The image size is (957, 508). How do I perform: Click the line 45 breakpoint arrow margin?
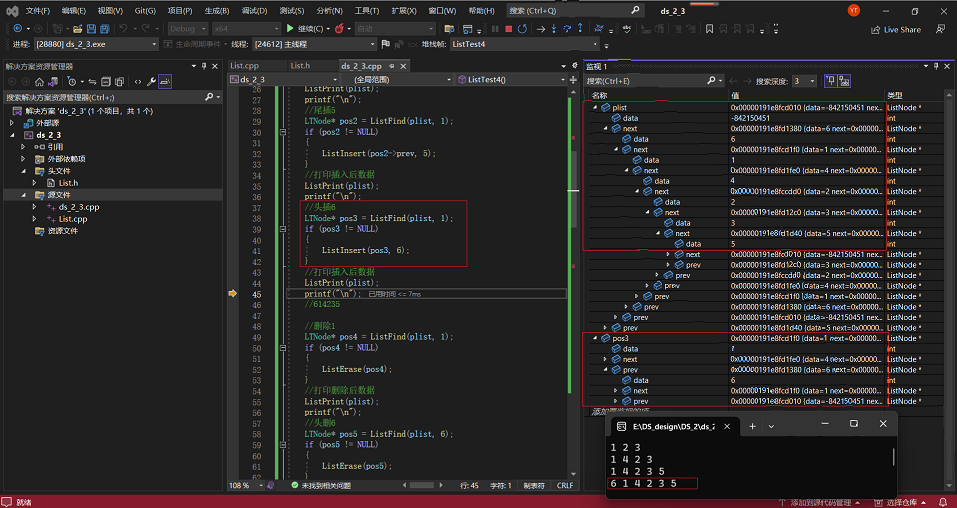233,294
